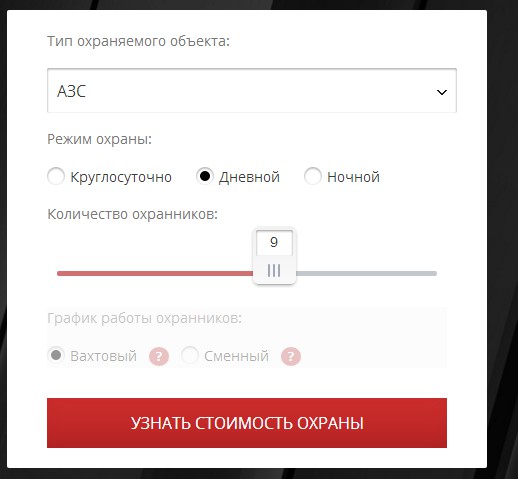Image resolution: width=518 pixels, height=479 pixels.
Task: Click the Дневной label text
Action: coord(249,177)
